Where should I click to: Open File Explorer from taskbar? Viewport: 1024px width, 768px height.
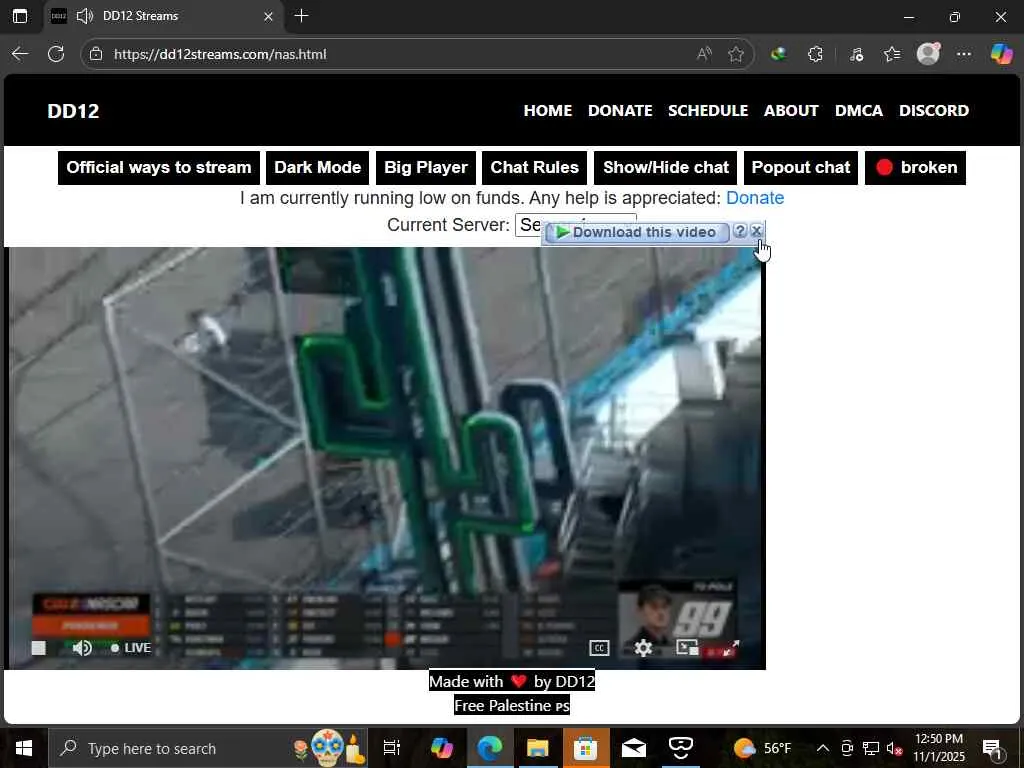[537, 748]
